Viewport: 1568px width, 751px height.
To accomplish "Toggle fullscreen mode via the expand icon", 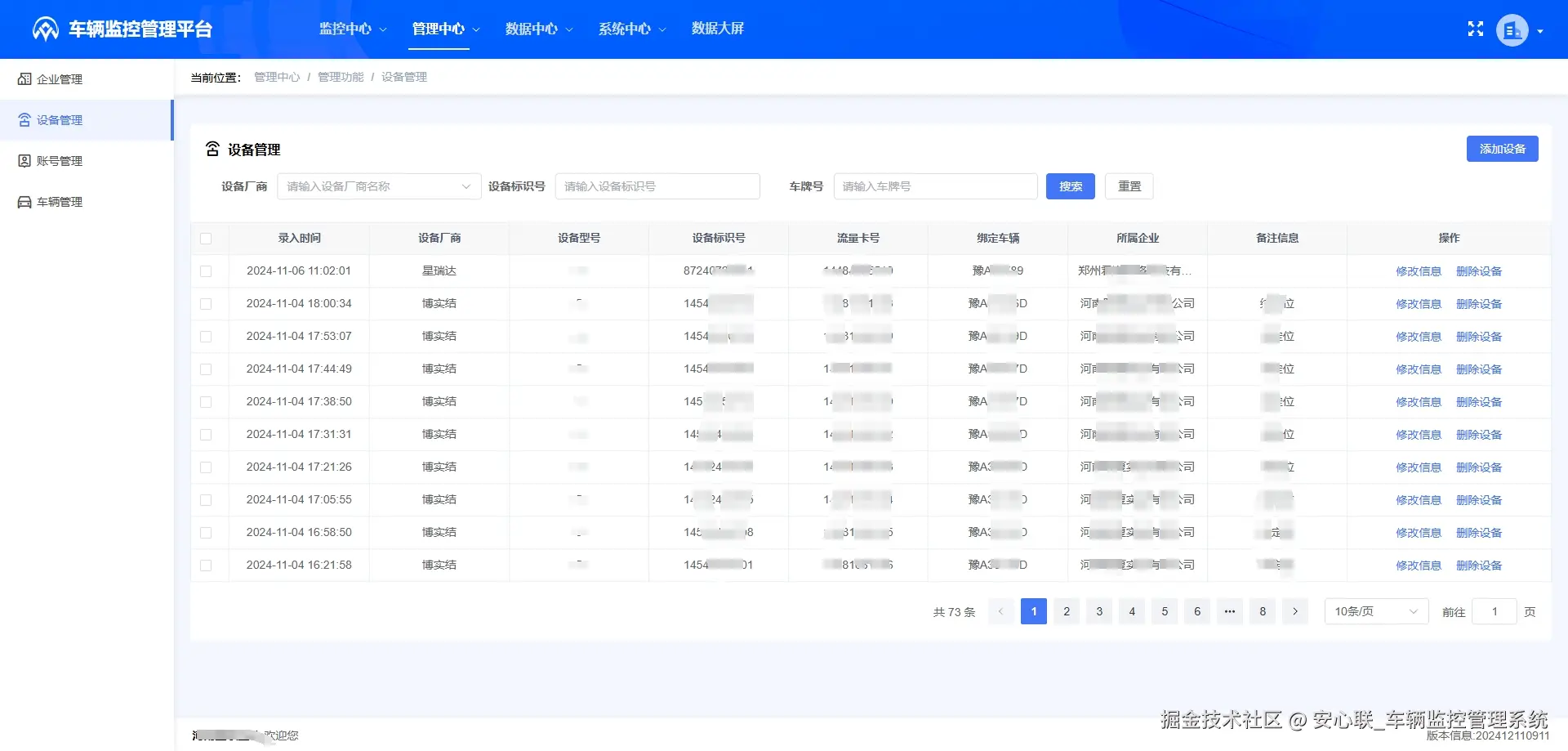I will (1475, 29).
